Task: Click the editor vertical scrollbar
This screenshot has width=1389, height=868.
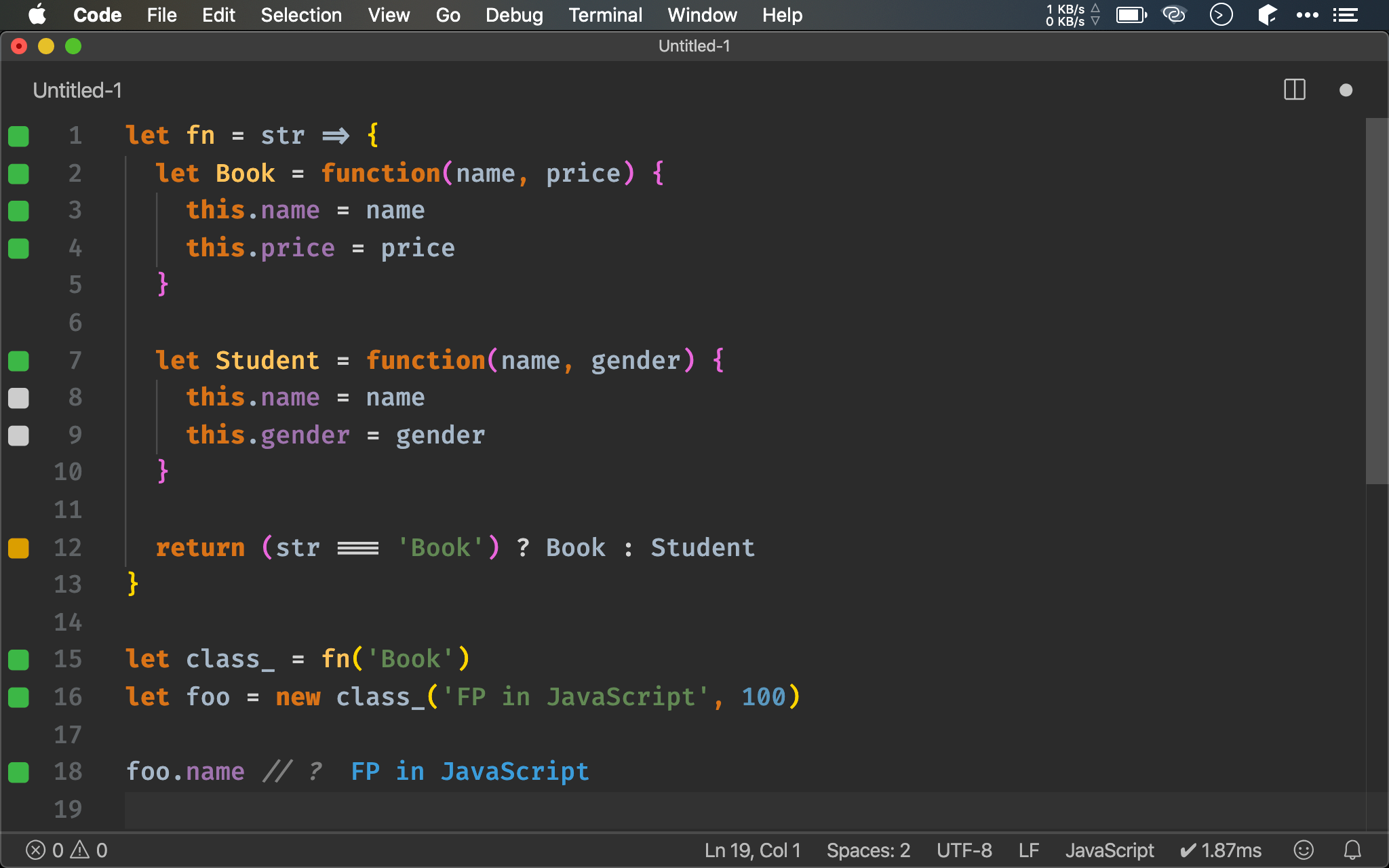Action: click(1376, 302)
